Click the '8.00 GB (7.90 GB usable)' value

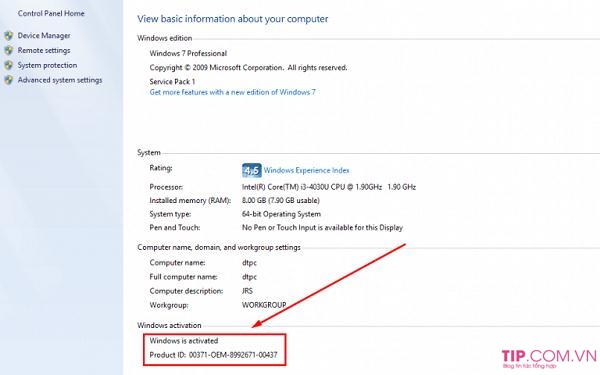[280, 201]
